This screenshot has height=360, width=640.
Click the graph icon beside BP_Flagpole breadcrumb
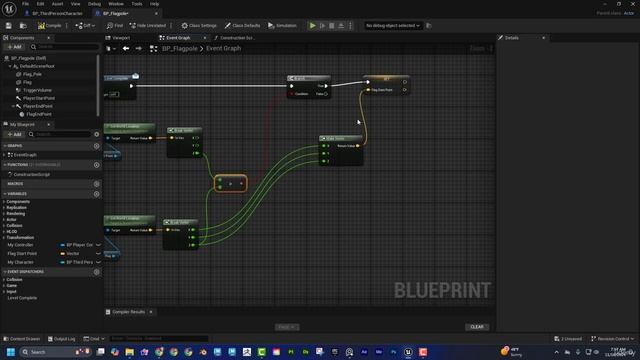tap(153, 49)
